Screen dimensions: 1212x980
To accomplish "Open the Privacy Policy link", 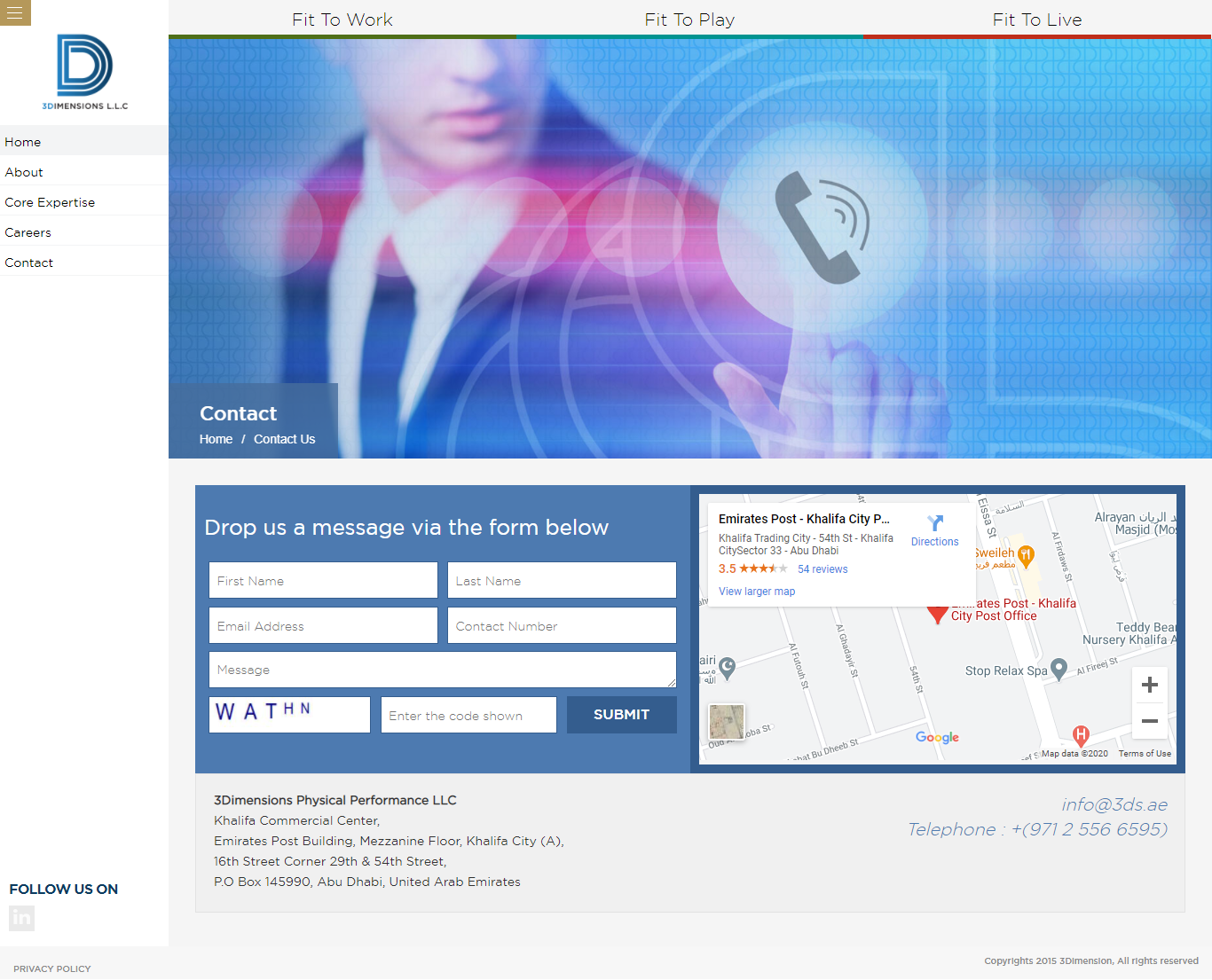I will (x=52, y=968).
